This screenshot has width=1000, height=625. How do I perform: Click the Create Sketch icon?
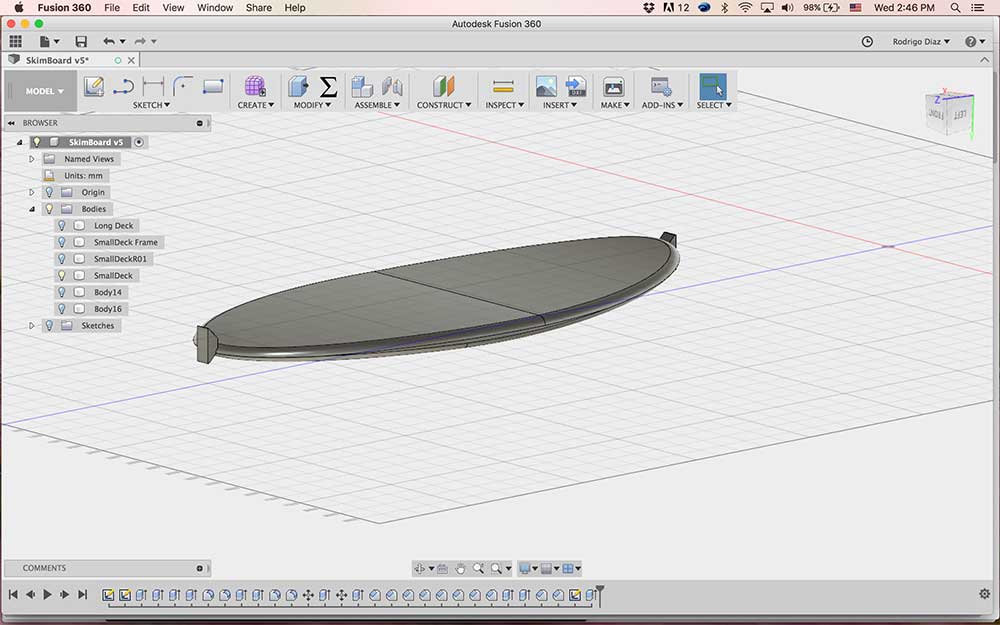click(x=94, y=86)
